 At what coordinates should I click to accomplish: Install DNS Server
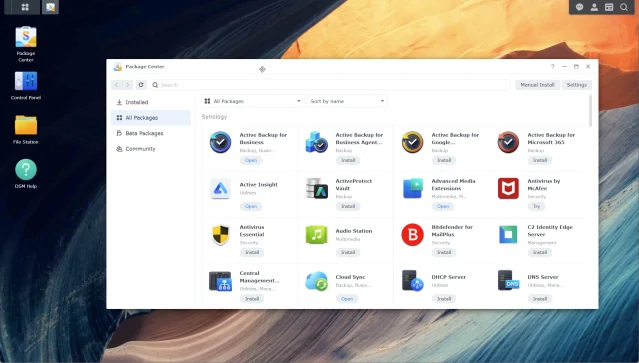(540, 299)
